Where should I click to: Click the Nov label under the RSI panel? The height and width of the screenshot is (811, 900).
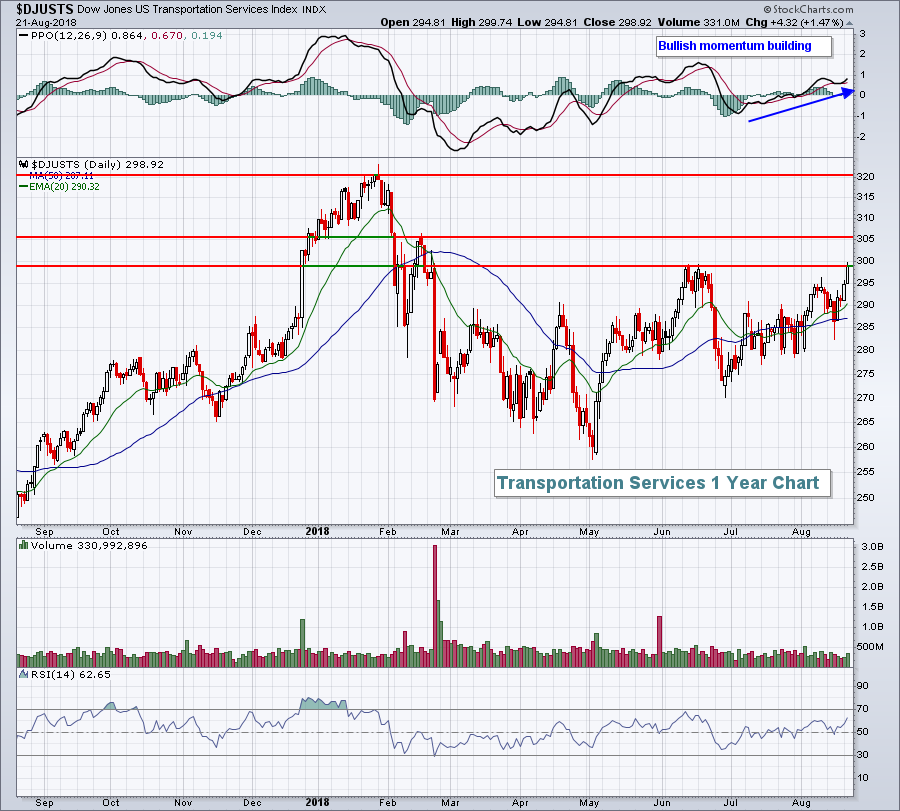183,802
